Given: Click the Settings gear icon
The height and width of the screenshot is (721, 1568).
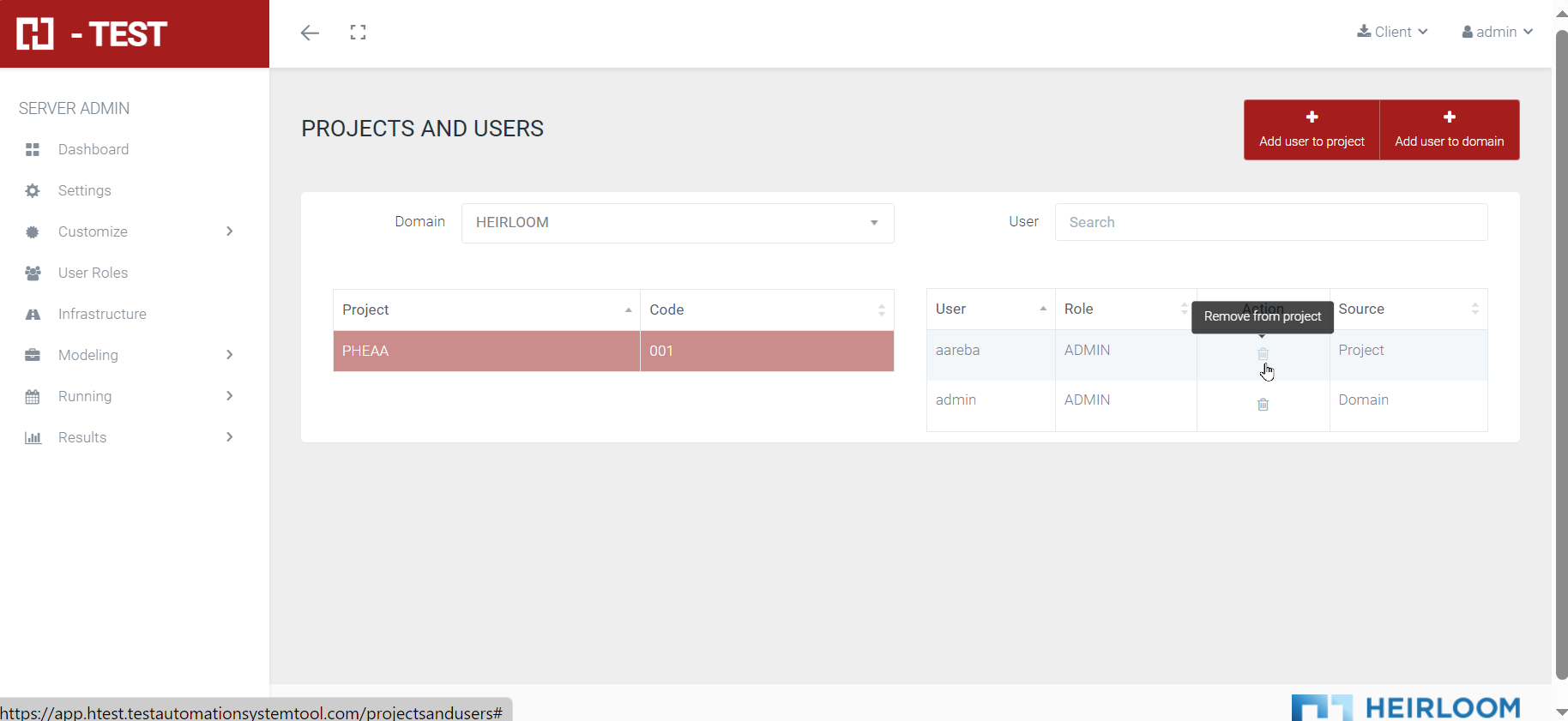Looking at the screenshot, I should tap(33, 191).
